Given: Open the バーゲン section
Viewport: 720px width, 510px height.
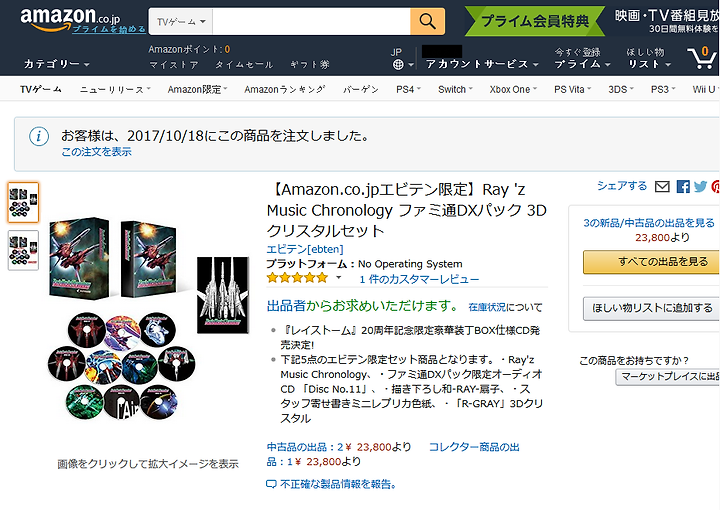Looking at the screenshot, I should [x=360, y=90].
